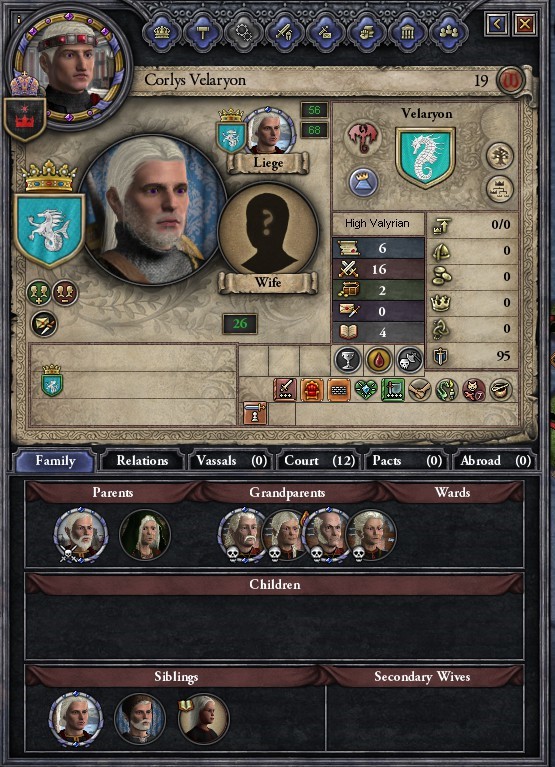The height and width of the screenshot is (767, 555).
Task: Click the dragon bloodline icon
Action: pos(363,138)
